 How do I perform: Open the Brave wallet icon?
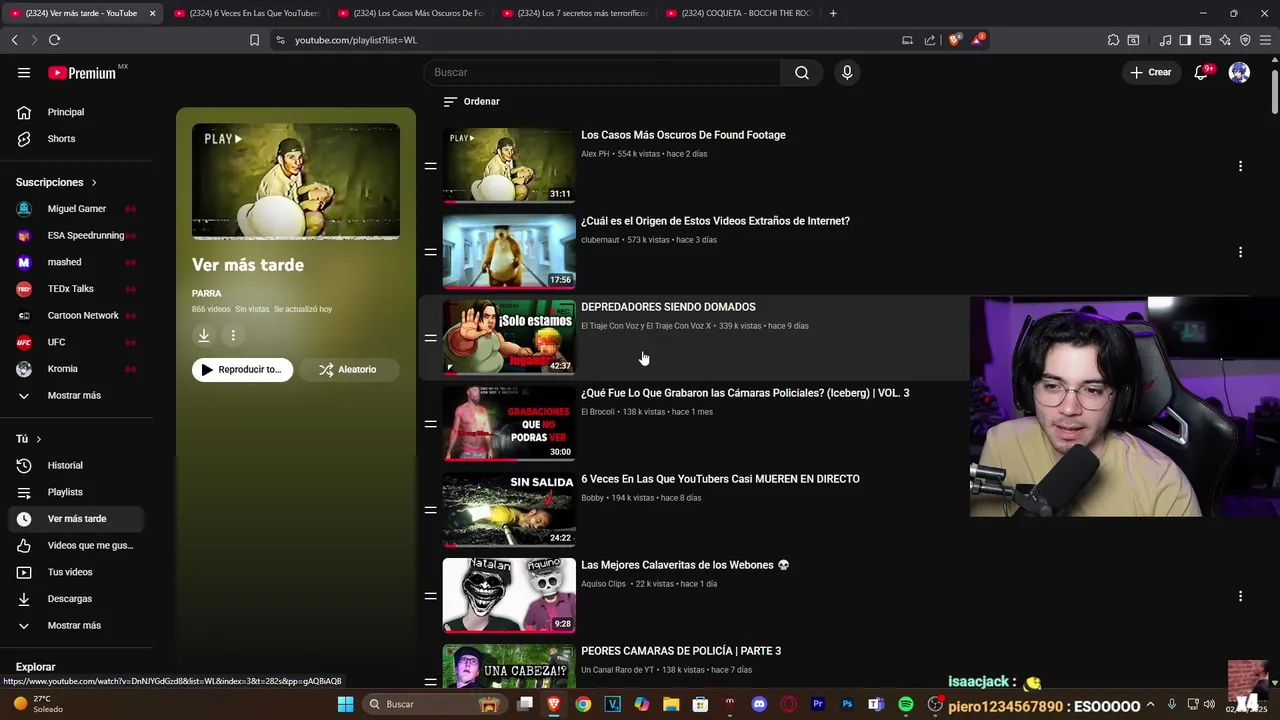(x=1205, y=40)
